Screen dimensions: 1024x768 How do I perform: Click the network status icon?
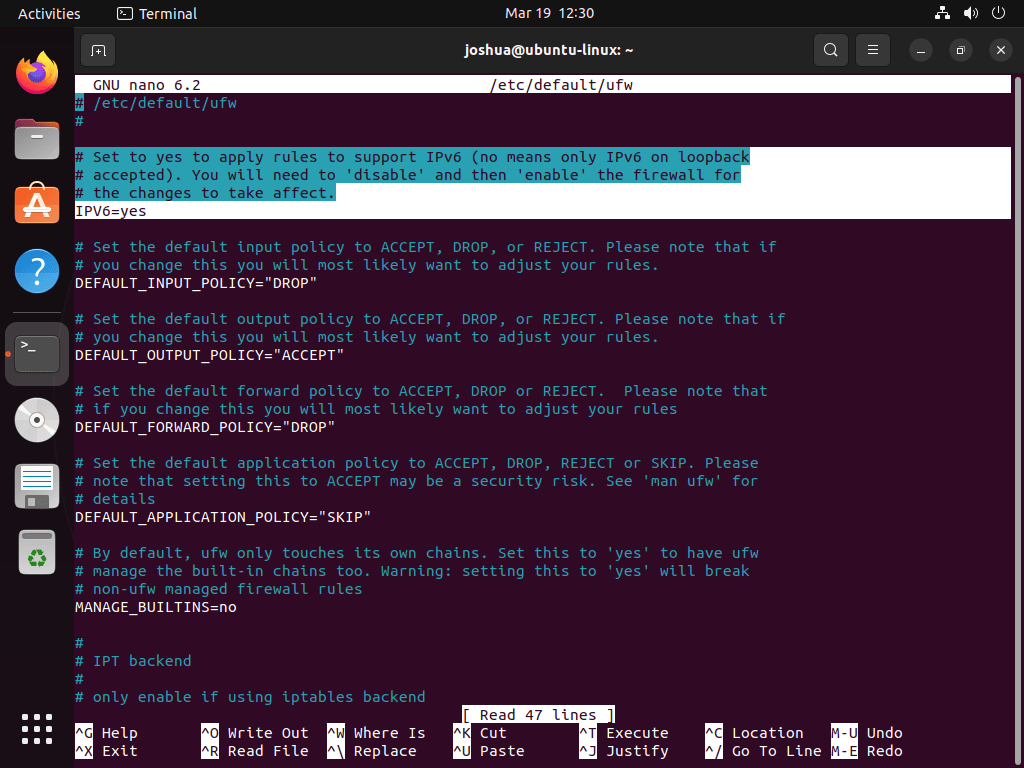pos(941,14)
